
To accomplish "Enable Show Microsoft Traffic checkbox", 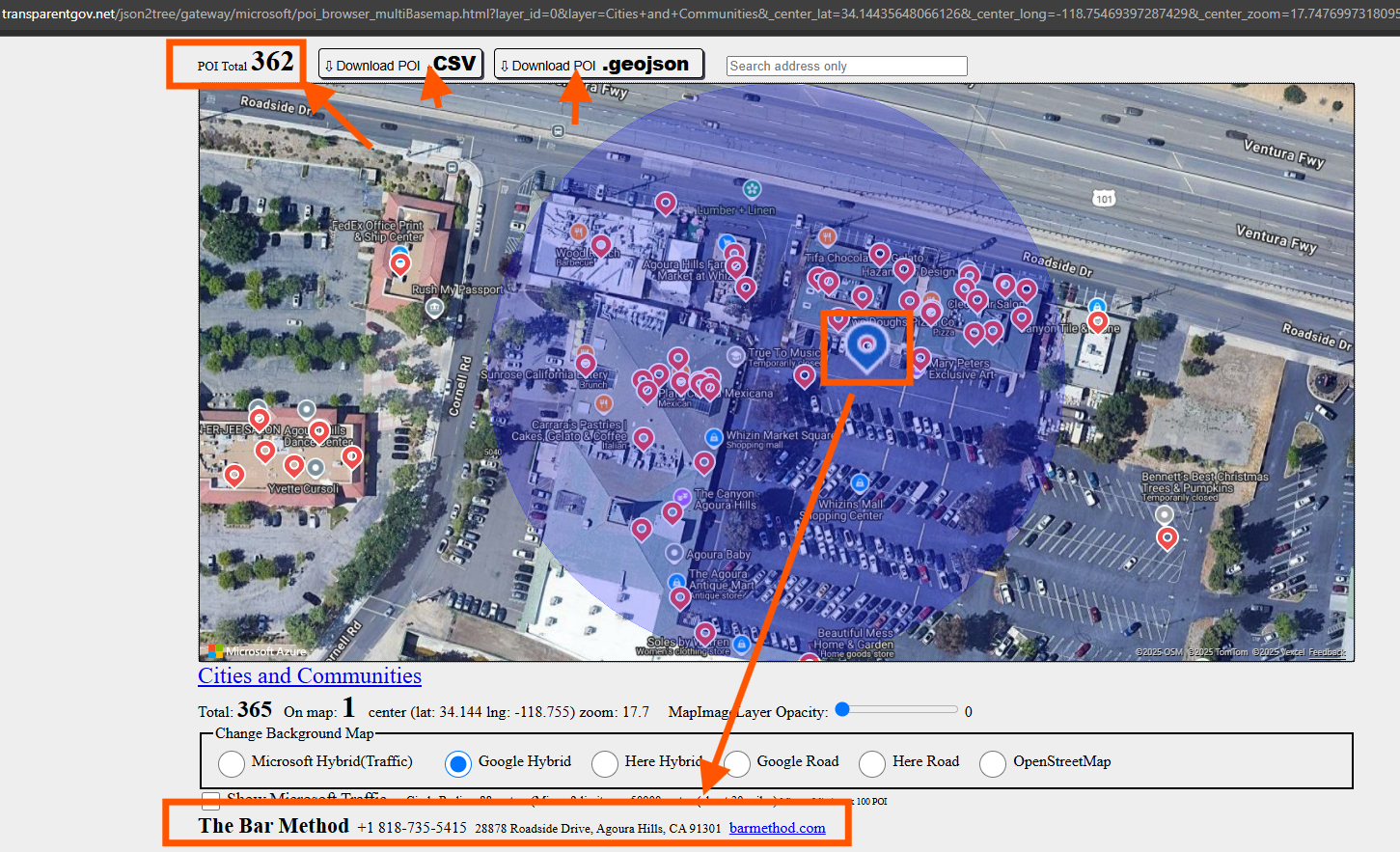I will pyautogui.click(x=210, y=800).
